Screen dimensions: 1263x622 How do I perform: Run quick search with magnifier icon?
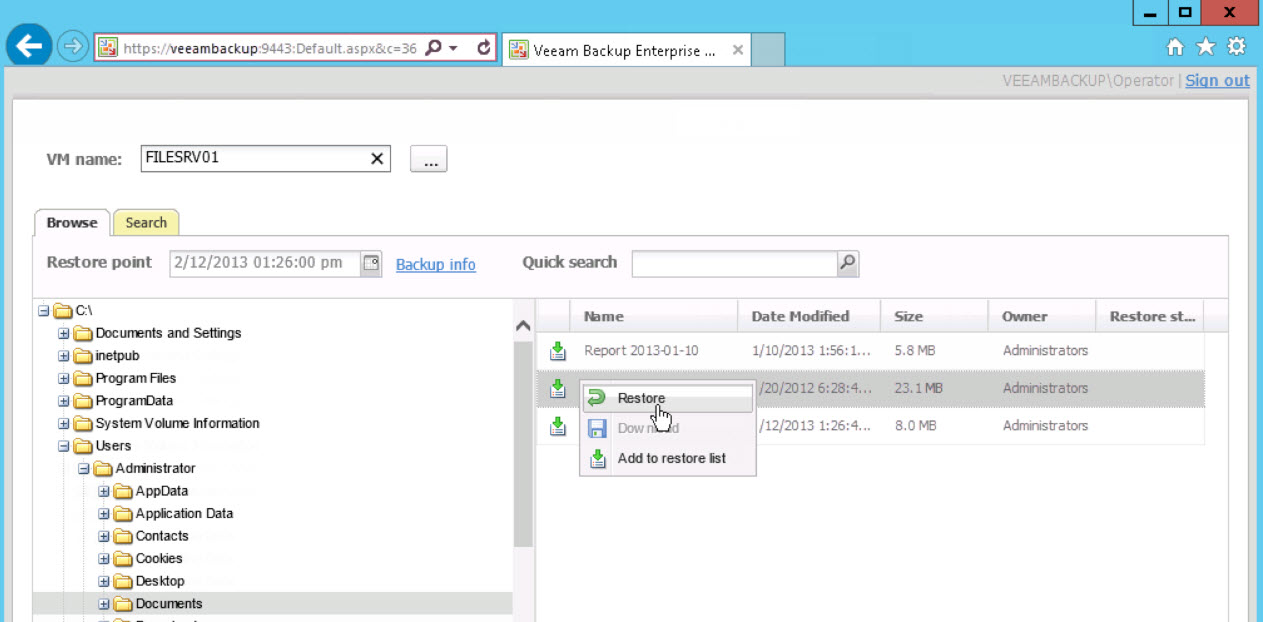[848, 263]
